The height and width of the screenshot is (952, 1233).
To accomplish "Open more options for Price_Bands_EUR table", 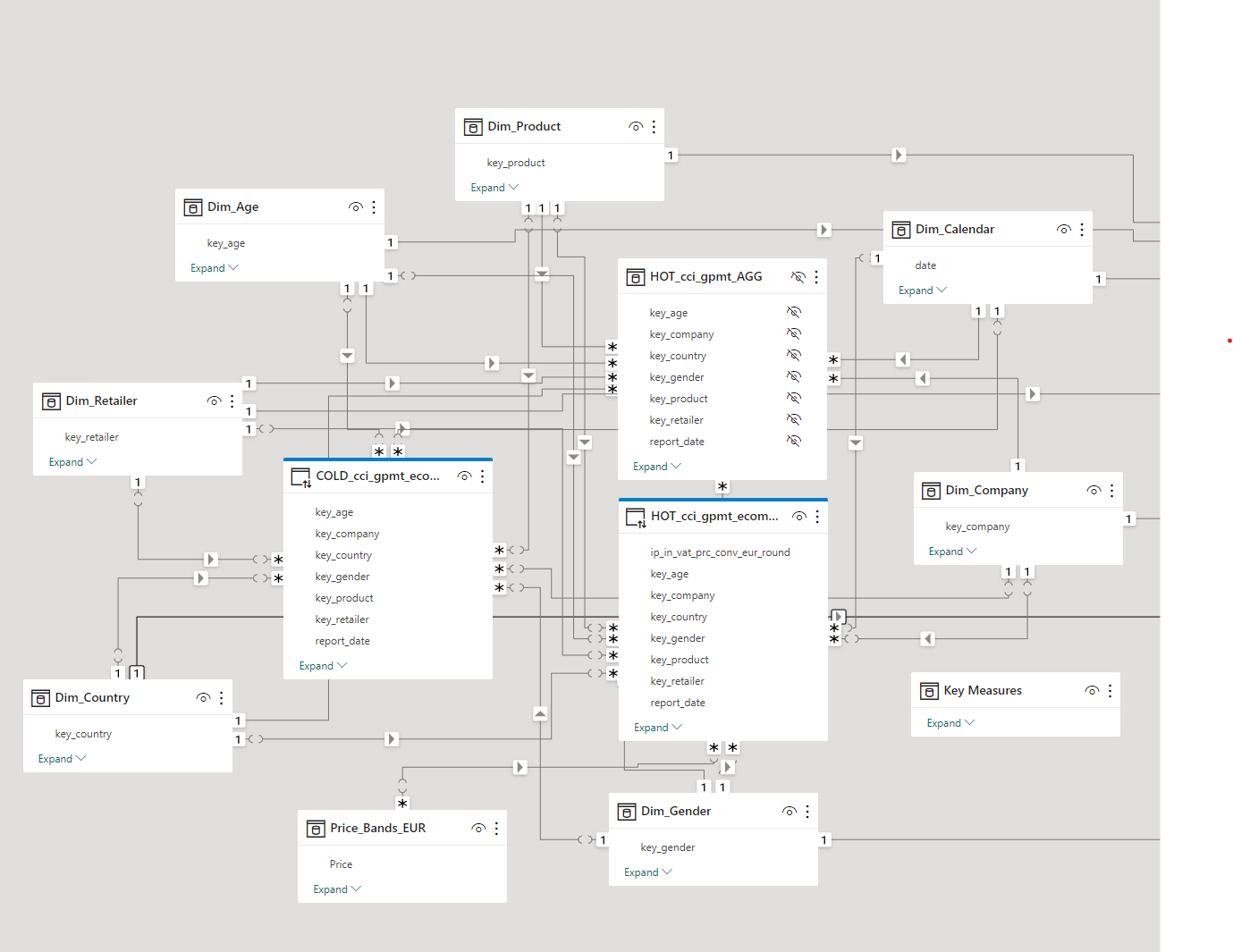I will 496,829.
